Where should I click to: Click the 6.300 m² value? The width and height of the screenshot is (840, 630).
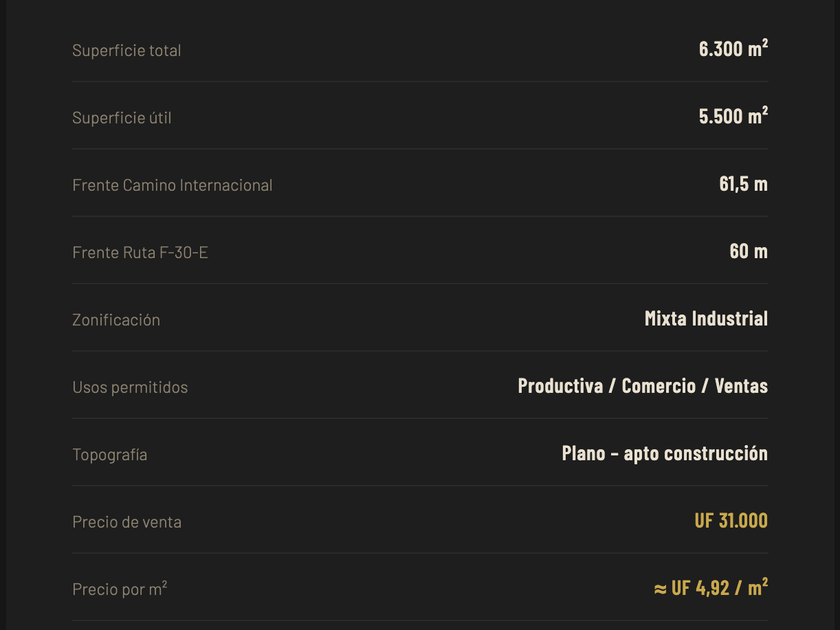point(733,49)
